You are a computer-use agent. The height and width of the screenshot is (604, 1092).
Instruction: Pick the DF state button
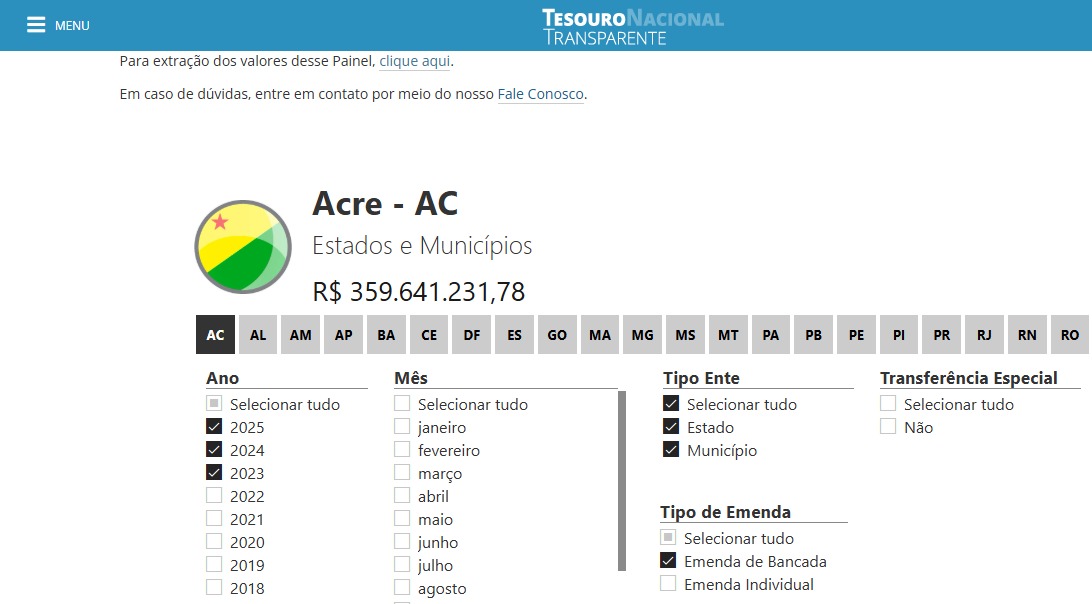[471, 335]
